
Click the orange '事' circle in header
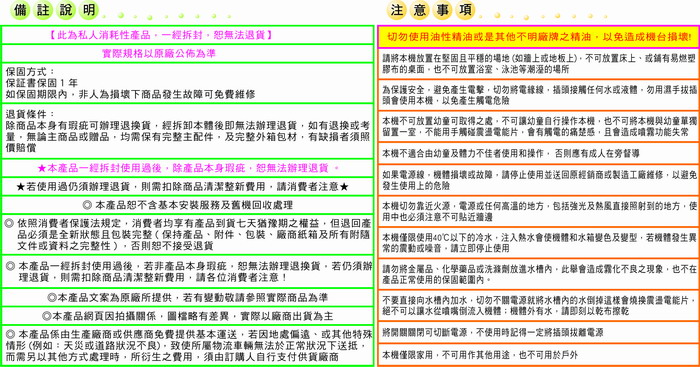click(x=443, y=10)
